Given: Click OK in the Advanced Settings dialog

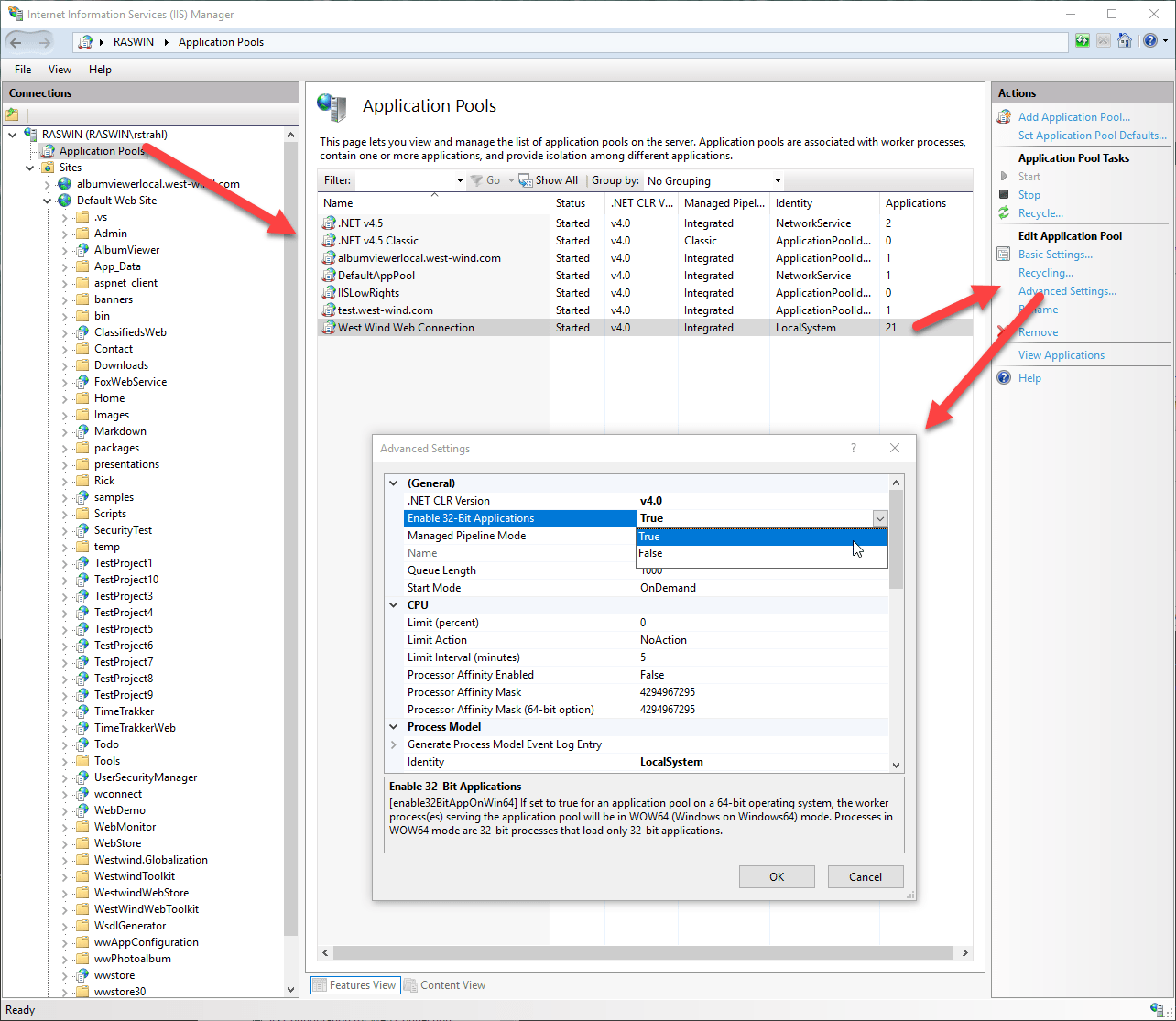Looking at the screenshot, I should point(777,876).
